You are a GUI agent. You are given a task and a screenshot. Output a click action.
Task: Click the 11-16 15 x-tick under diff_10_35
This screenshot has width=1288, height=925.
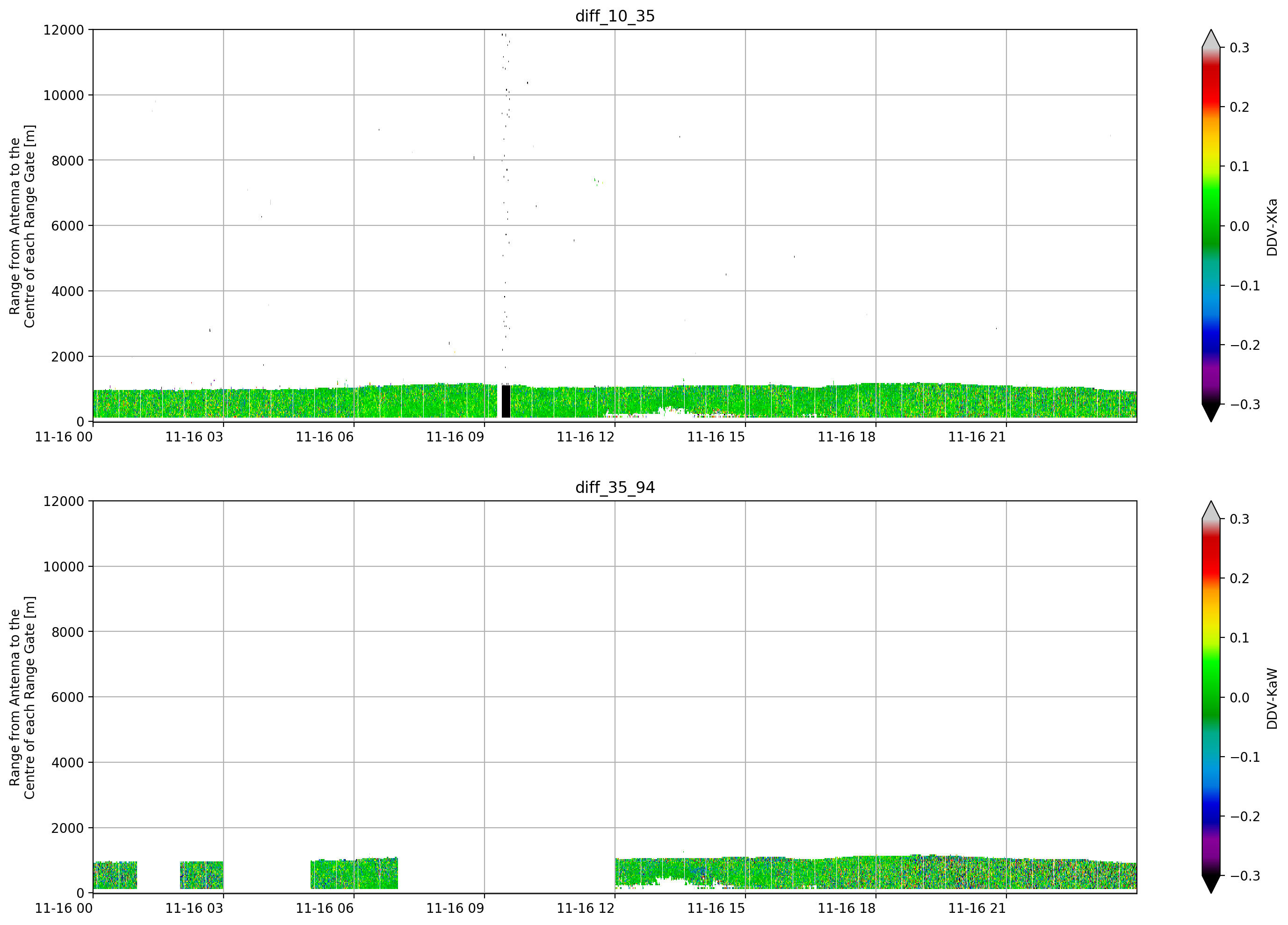pyautogui.click(x=716, y=437)
